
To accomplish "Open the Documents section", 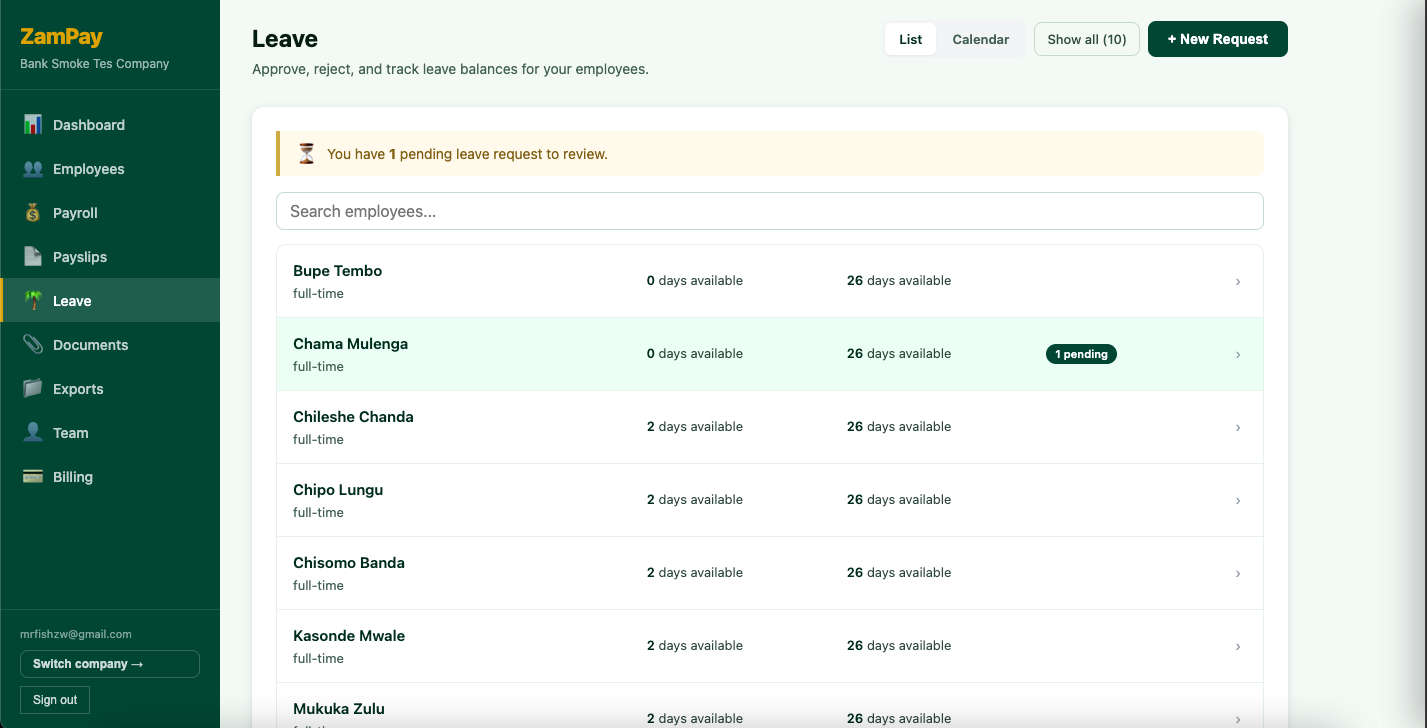I will (110, 345).
